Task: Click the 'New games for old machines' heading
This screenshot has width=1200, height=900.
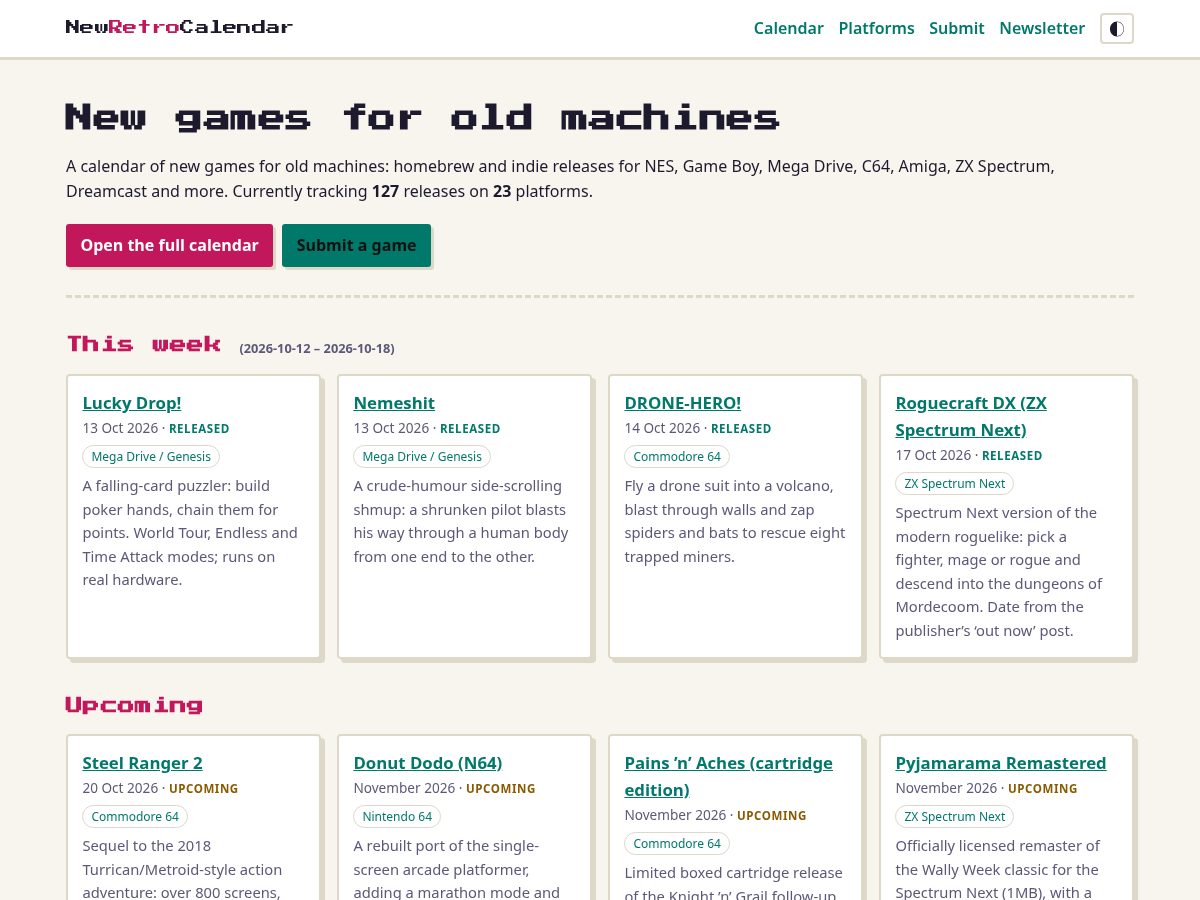Action: point(422,117)
